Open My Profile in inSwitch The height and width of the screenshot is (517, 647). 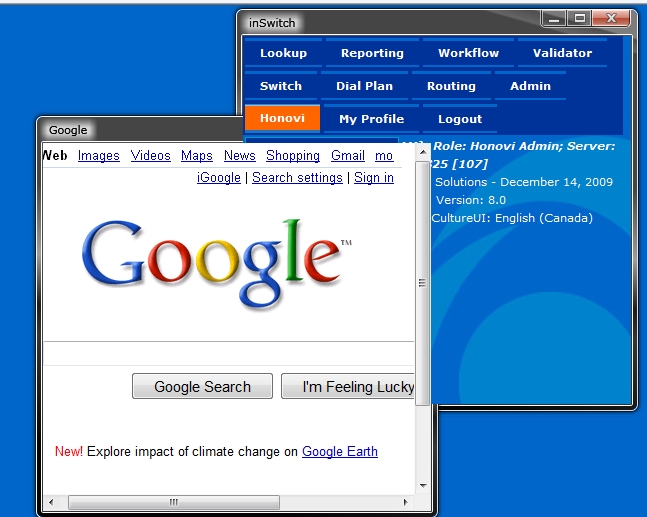coord(371,119)
